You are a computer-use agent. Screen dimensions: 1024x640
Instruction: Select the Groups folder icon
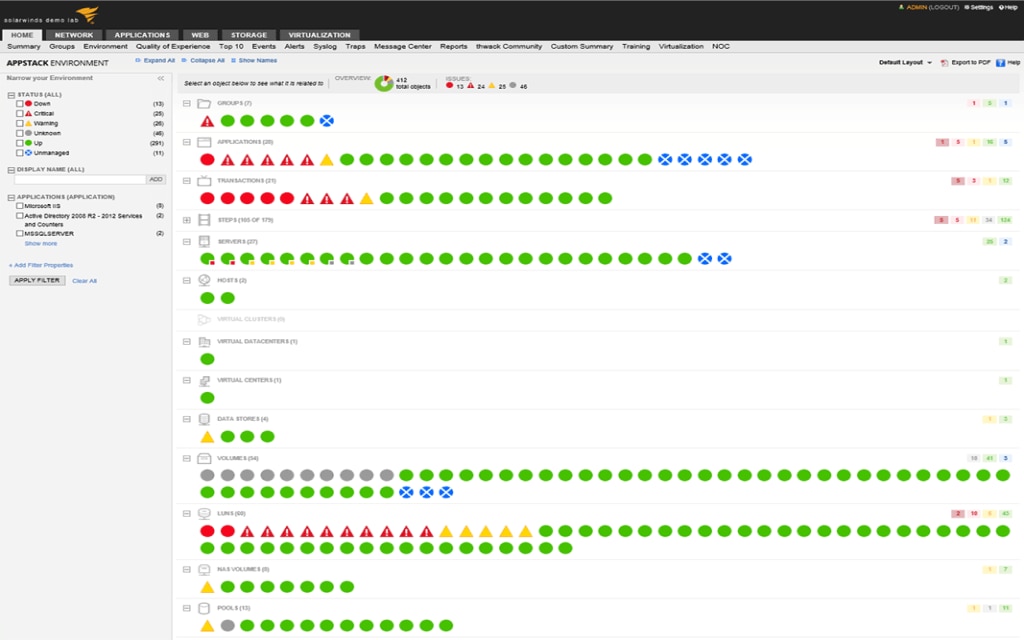(202, 102)
